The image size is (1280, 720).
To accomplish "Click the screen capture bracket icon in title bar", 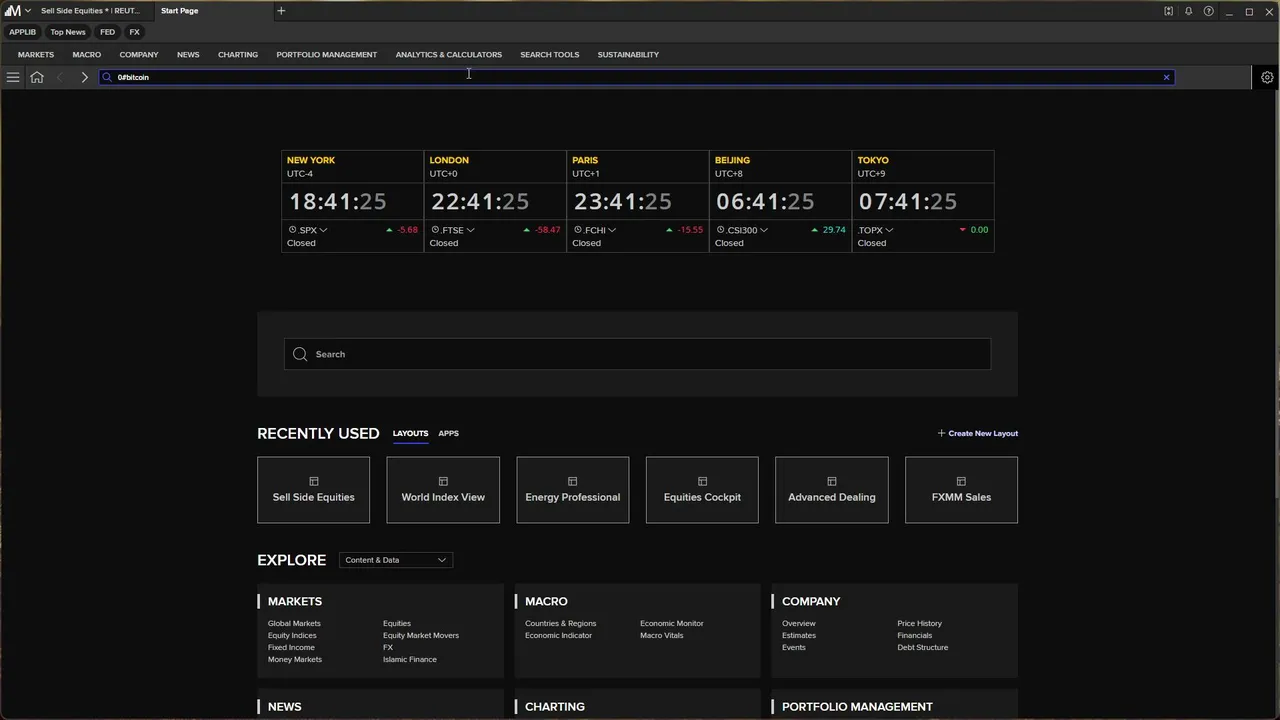I will pyautogui.click(x=1168, y=11).
